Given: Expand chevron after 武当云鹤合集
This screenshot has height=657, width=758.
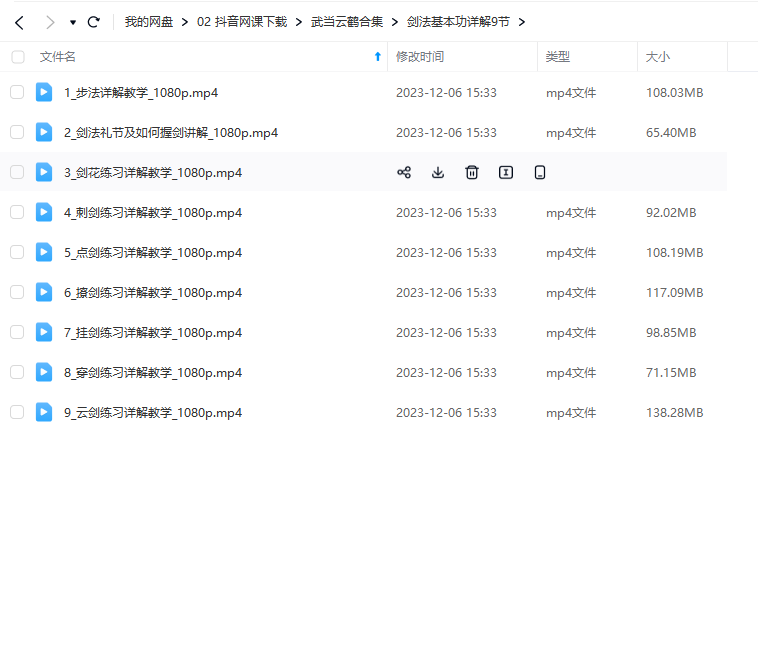Looking at the screenshot, I should [394, 22].
